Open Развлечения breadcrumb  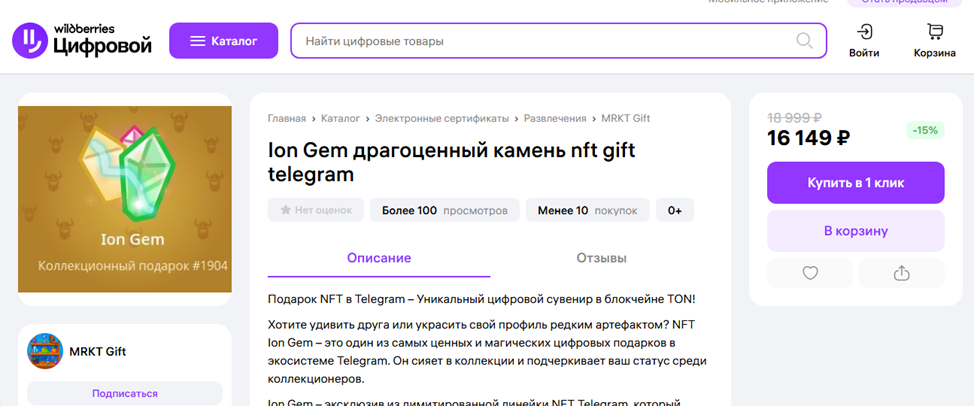click(x=555, y=118)
